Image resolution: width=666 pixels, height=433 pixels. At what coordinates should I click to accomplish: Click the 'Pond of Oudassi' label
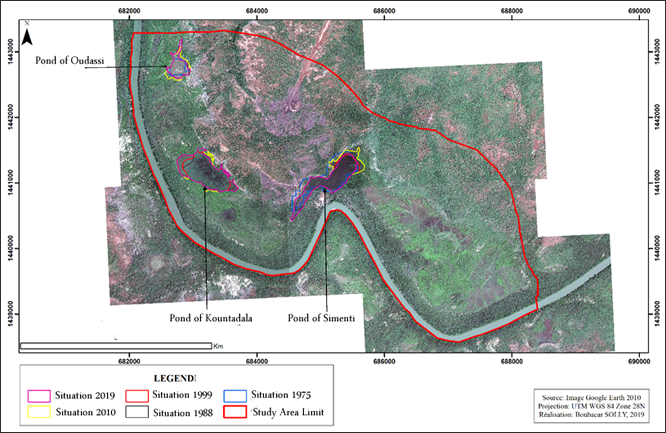click(x=70, y=60)
